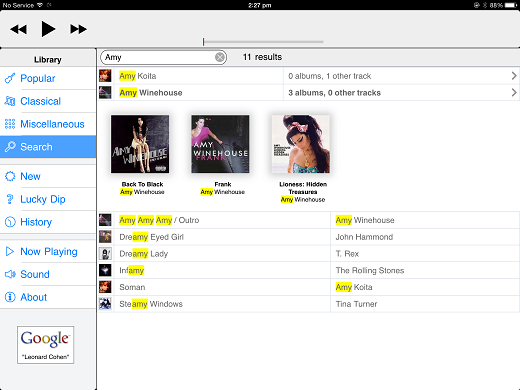Click the New badge icon
Viewport: 520px width, 390px height.
coord(10,176)
